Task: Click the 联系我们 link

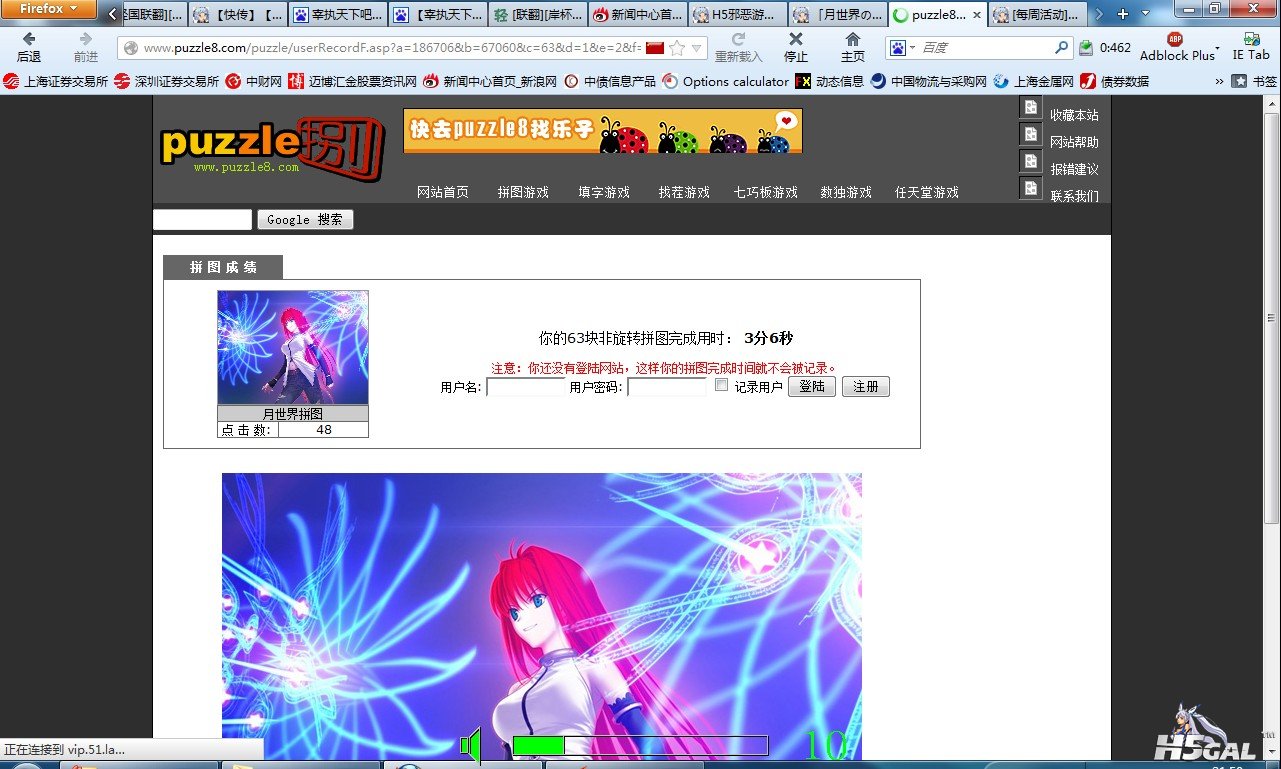Action: coord(1074,196)
